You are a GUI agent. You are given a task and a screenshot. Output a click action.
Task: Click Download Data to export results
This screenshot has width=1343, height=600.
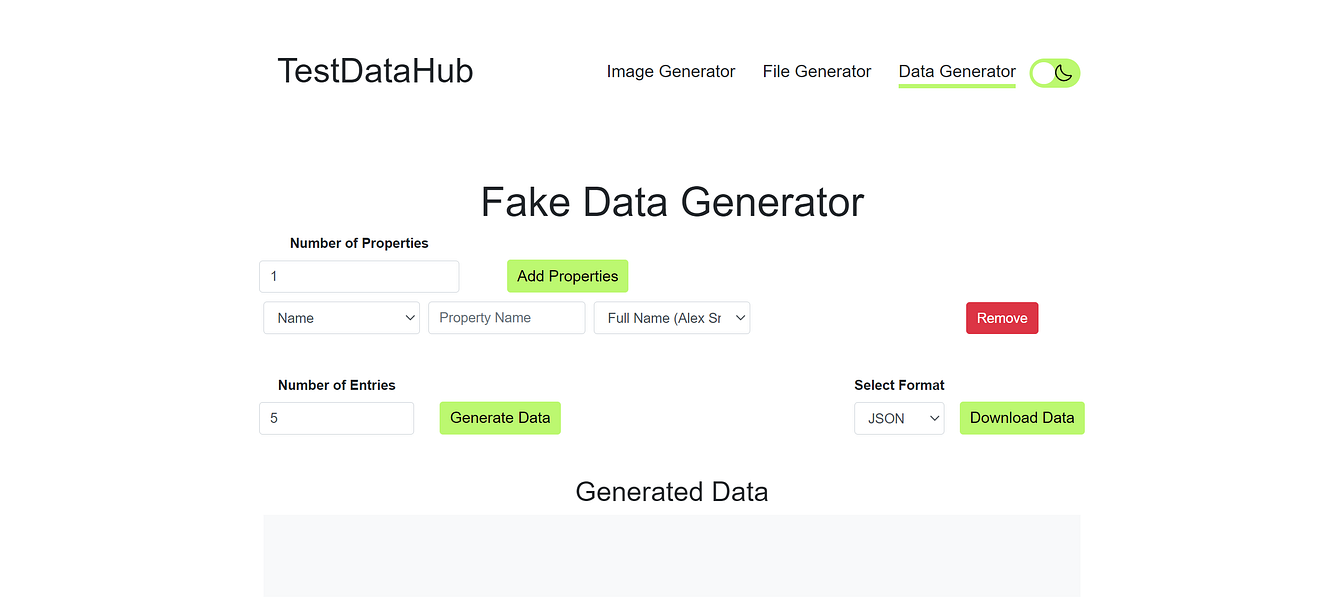click(x=1021, y=418)
